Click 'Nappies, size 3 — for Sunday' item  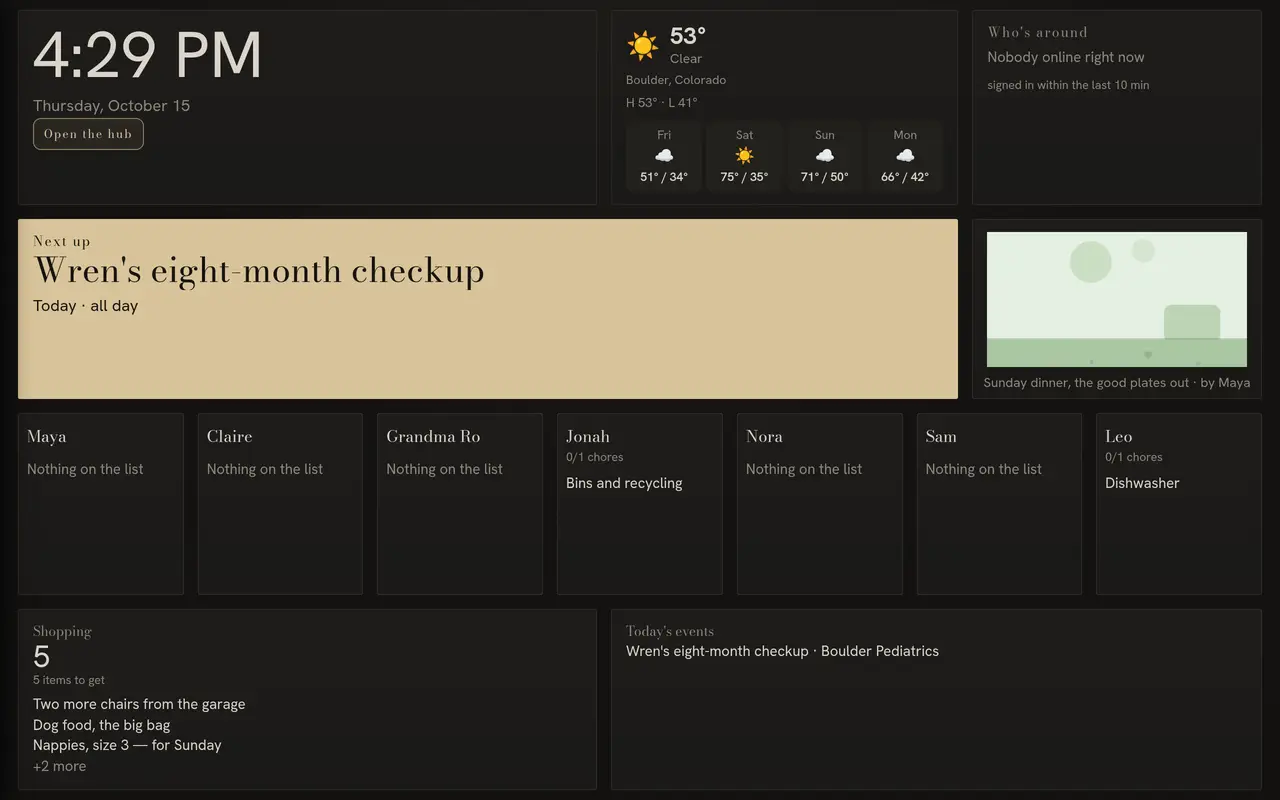point(127,745)
